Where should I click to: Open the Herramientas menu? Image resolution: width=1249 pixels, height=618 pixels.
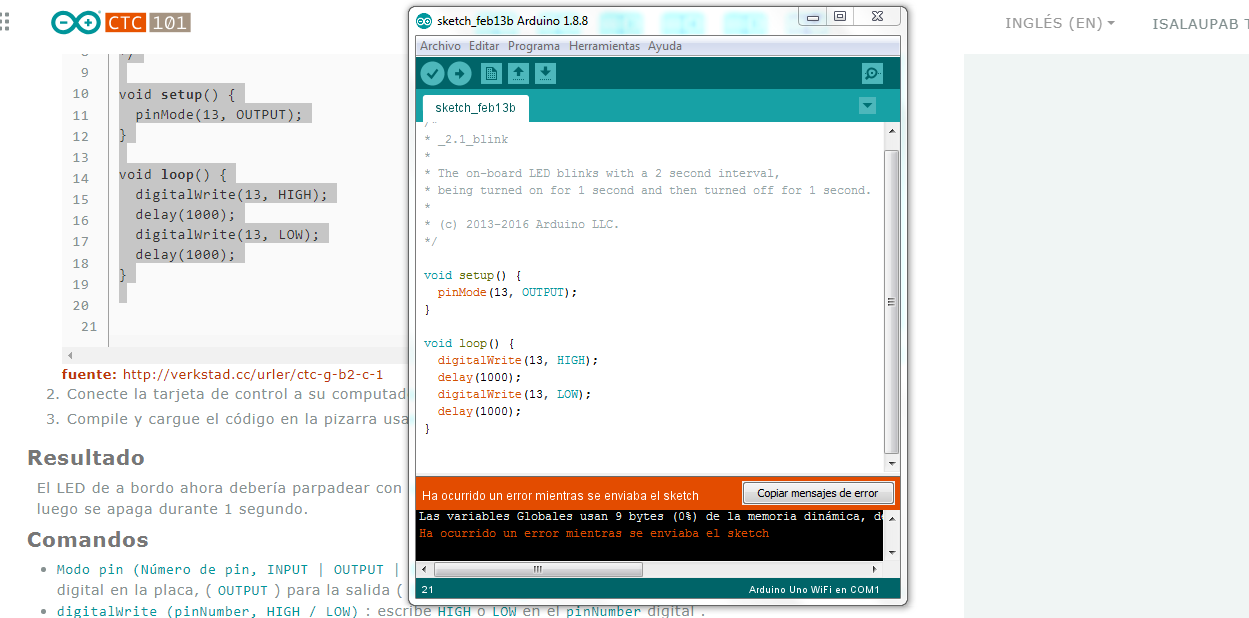coord(604,46)
